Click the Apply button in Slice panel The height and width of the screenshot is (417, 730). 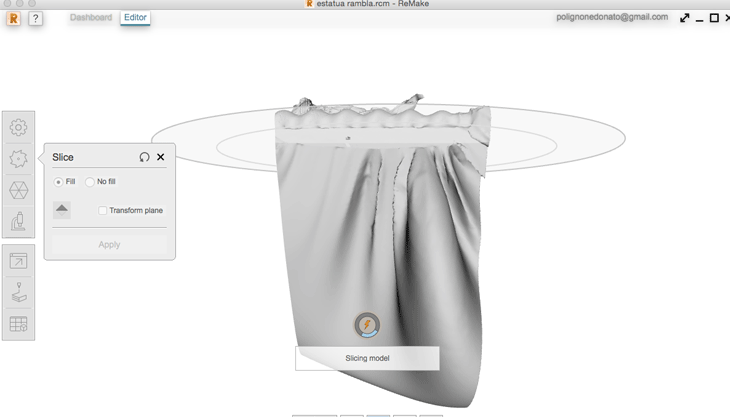(x=109, y=244)
